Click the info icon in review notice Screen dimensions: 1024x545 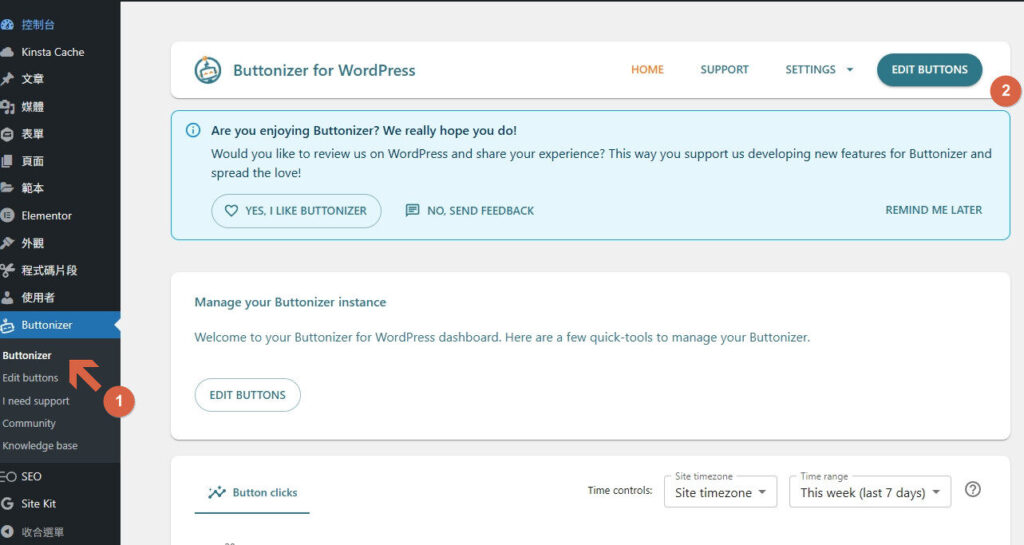click(x=193, y=131)
